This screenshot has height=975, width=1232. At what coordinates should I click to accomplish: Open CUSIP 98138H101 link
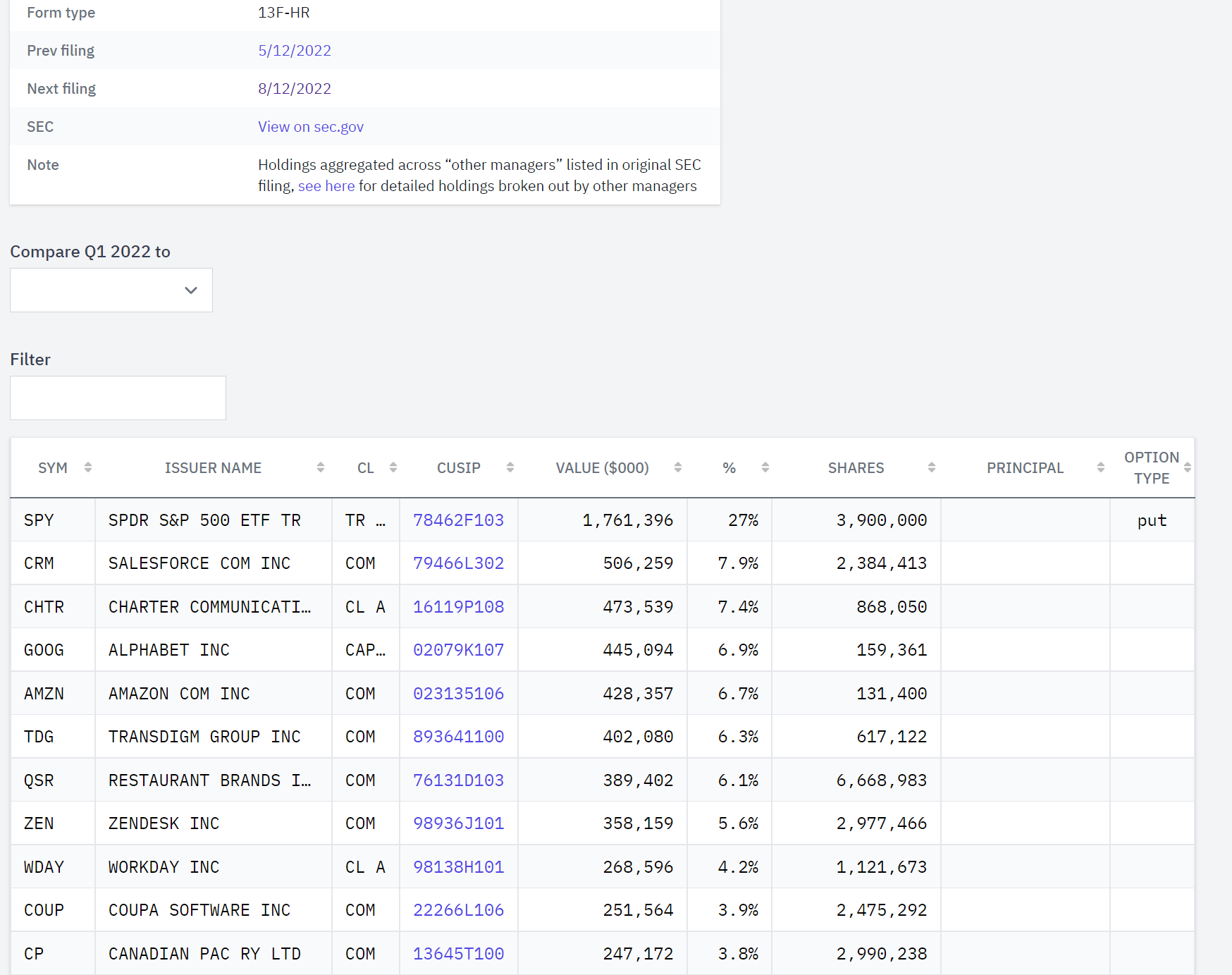pyautogui.click(x=459, y=867)
